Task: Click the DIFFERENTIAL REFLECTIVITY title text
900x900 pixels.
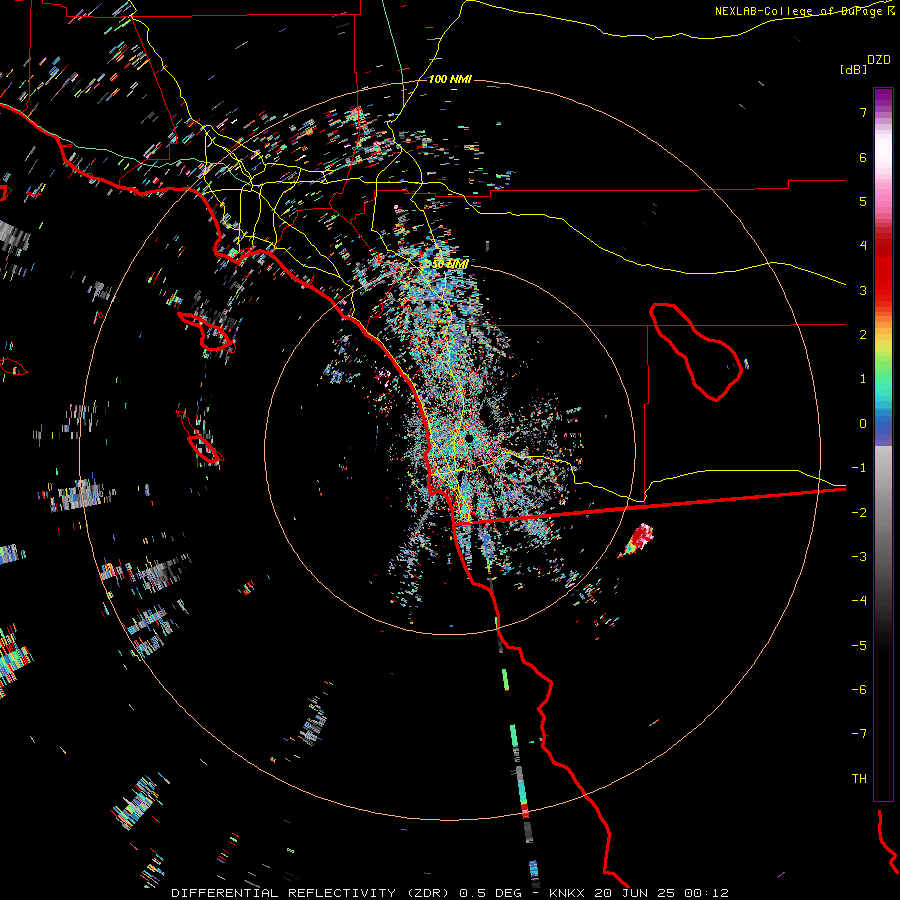Action: [284, 893]
